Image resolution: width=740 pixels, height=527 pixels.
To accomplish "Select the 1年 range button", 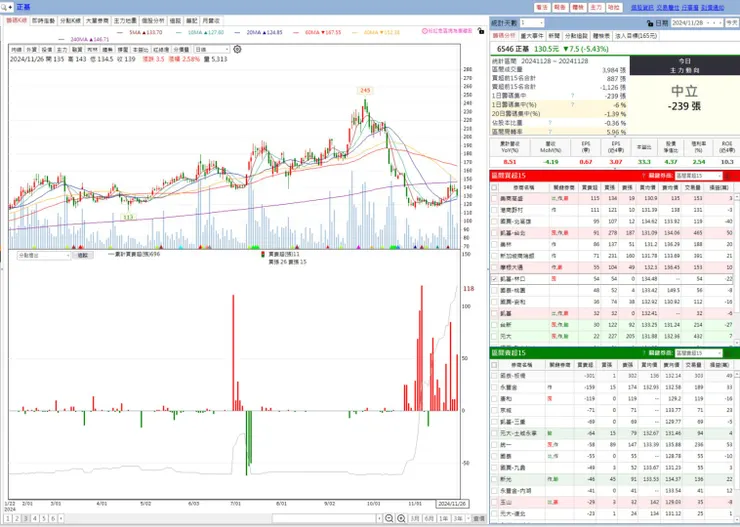I will [444, 519].
